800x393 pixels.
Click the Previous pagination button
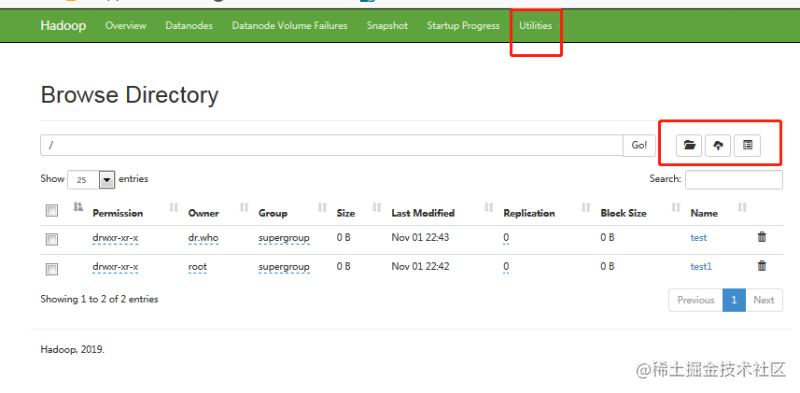tap(695, 300)
